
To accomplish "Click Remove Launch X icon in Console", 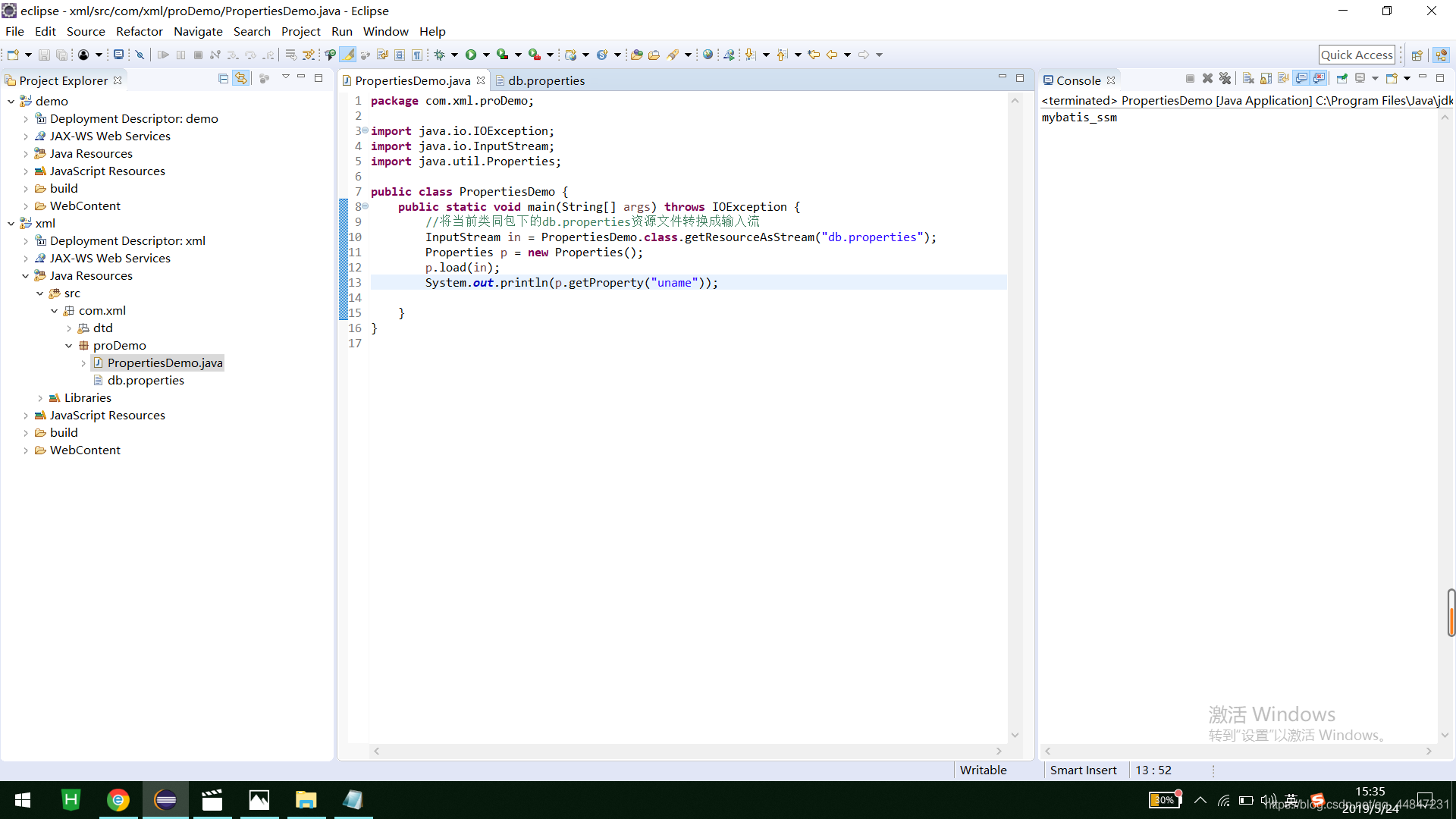I will coord(1207,79).
